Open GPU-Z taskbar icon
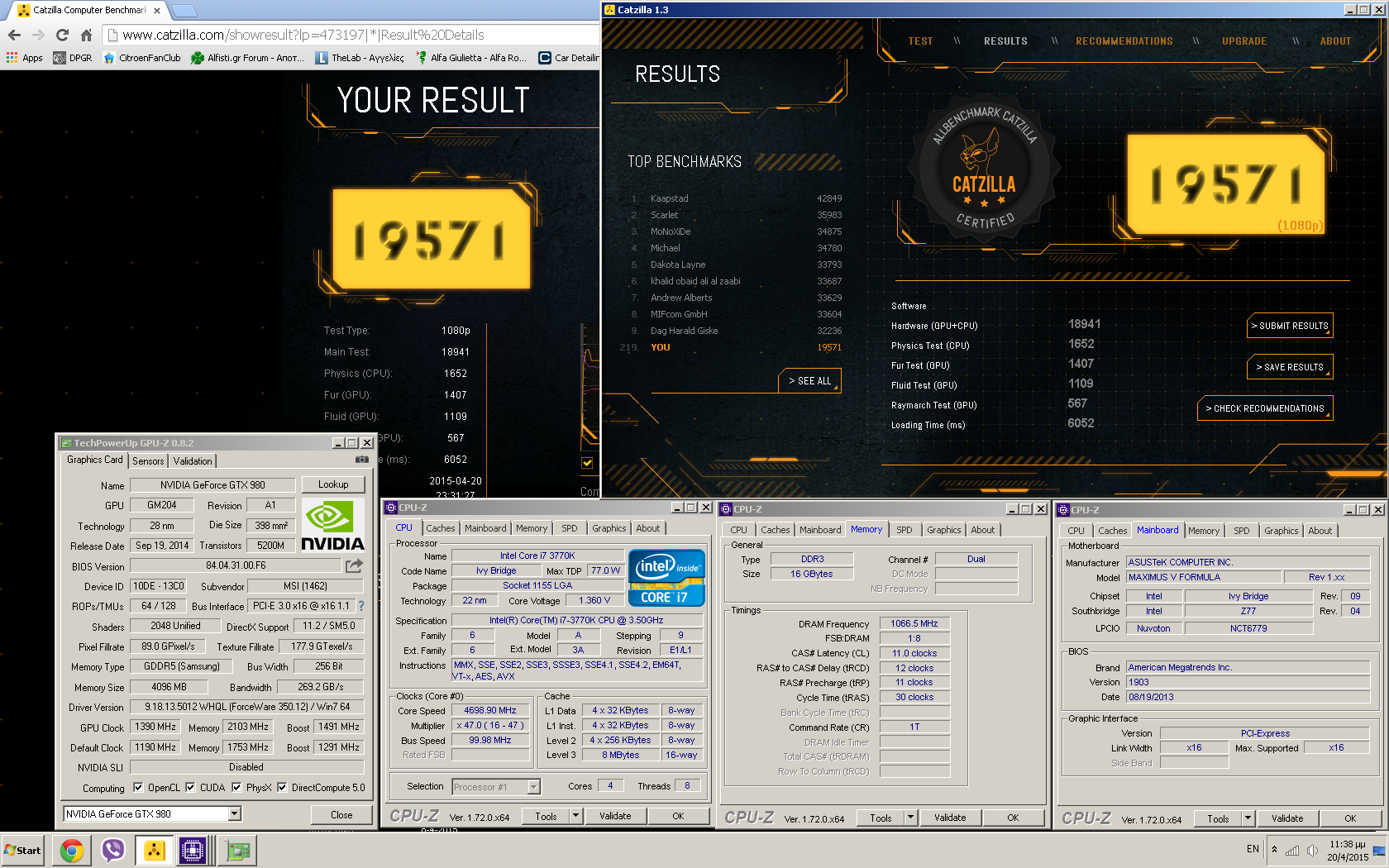 click(x=238, y=850)
